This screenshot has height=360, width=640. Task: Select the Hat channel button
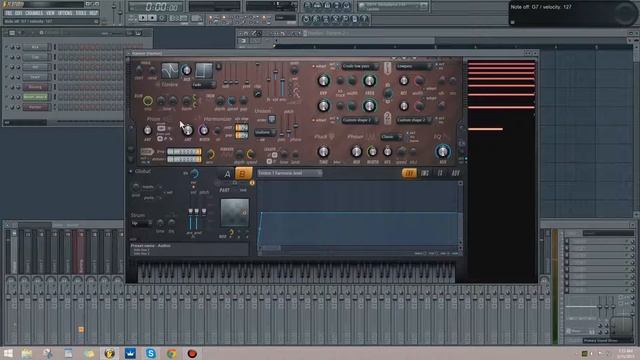point(36,67)
